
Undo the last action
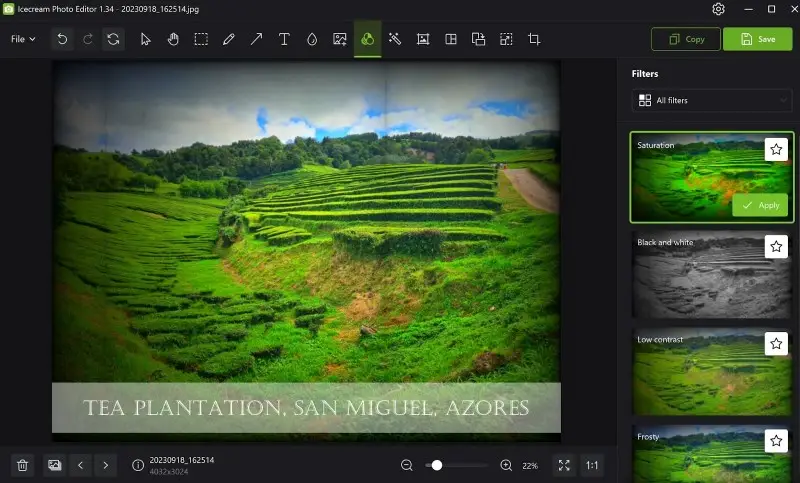click(62, 39)
